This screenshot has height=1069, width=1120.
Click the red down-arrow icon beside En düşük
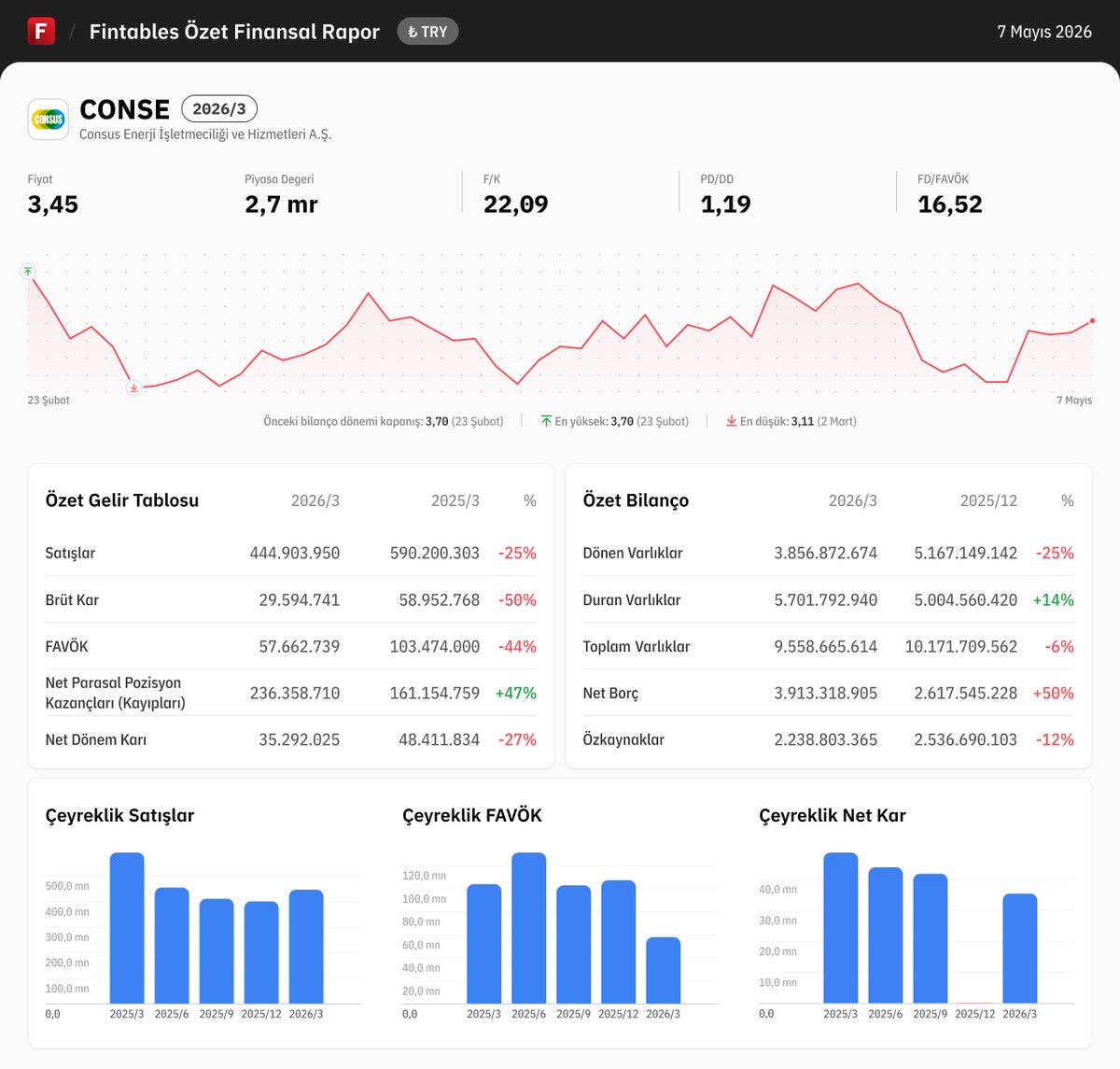pos(732,422)
